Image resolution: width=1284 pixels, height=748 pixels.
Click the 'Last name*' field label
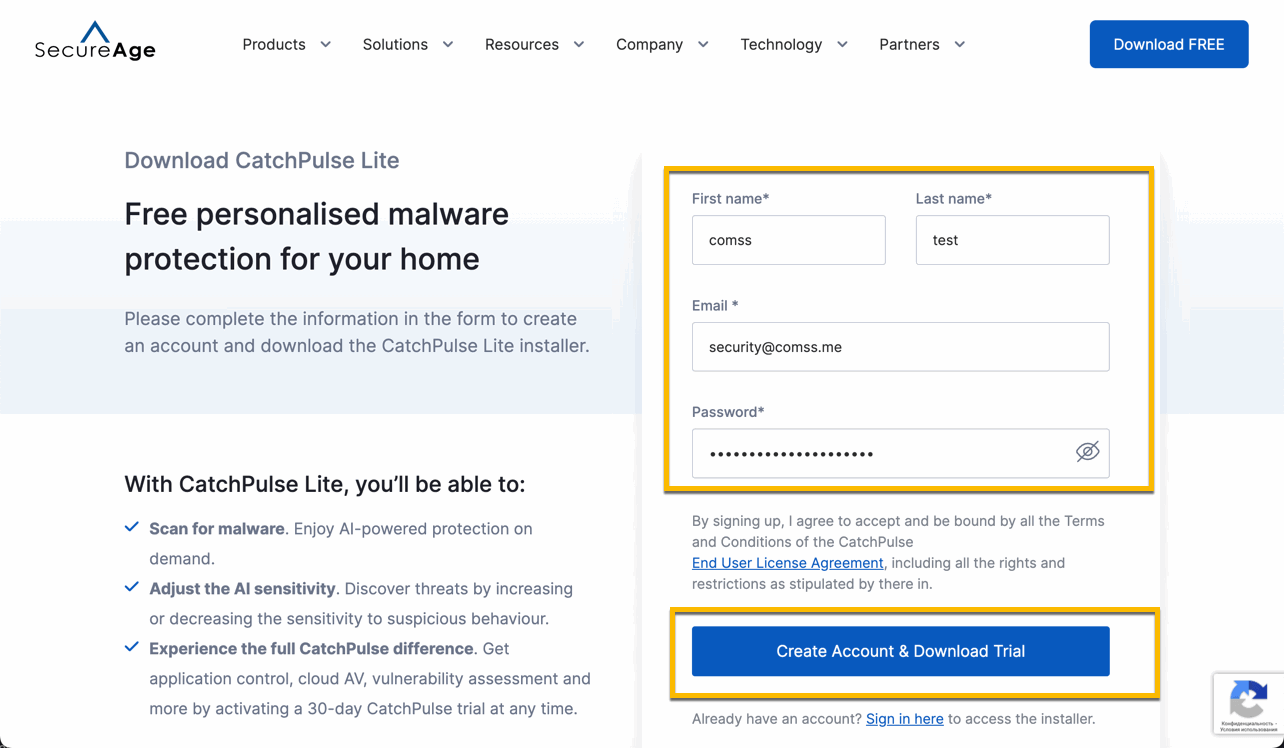pos(954,199)
